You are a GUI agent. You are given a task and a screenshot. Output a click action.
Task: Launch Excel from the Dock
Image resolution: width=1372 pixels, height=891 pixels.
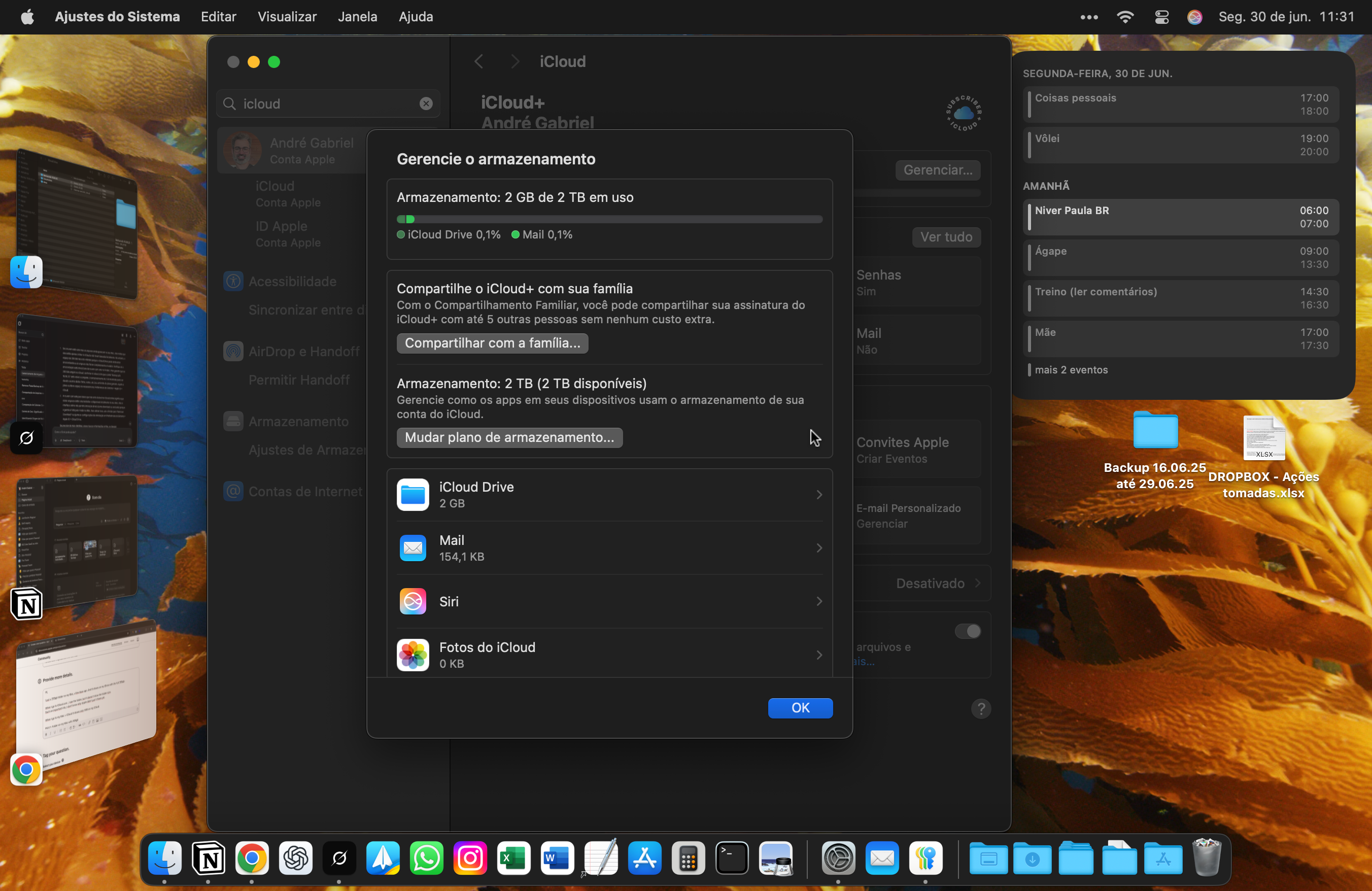pyautogui.click(x=513, y=859)
